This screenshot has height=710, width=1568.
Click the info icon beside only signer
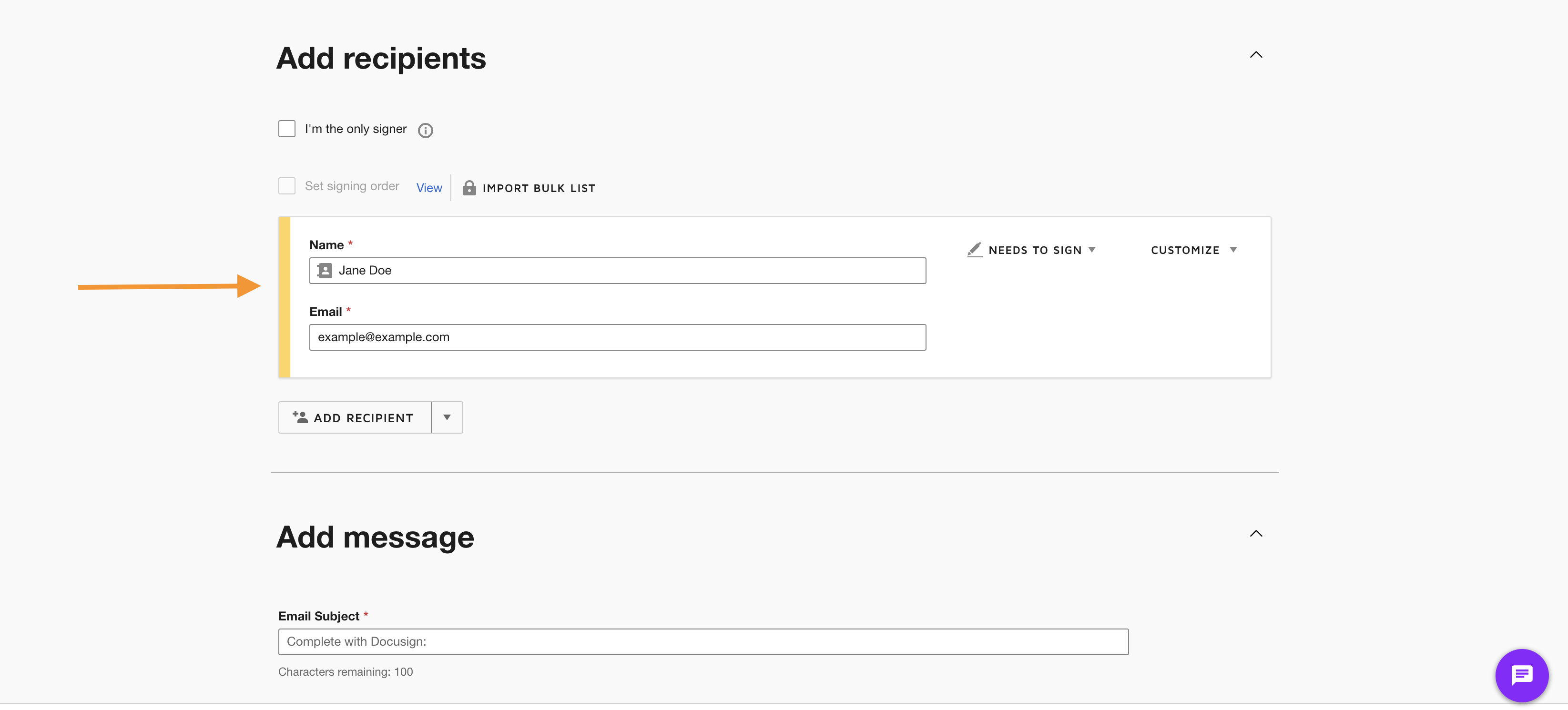425,130
